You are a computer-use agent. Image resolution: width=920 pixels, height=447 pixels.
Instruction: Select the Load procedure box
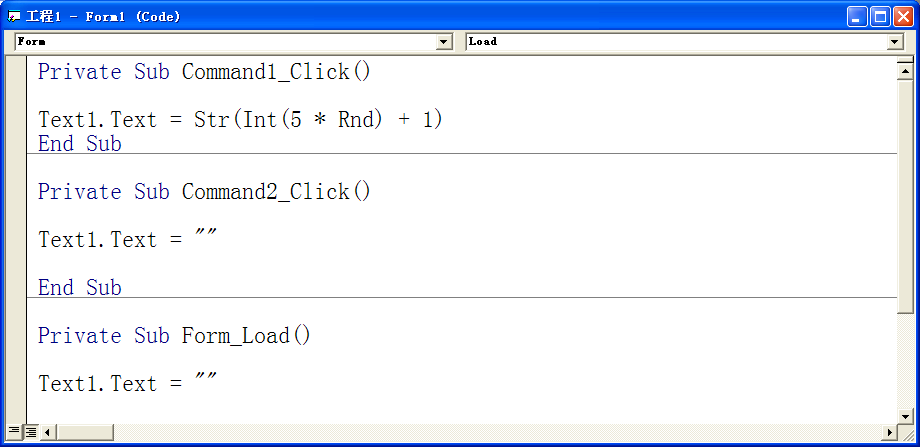point(685,42)
